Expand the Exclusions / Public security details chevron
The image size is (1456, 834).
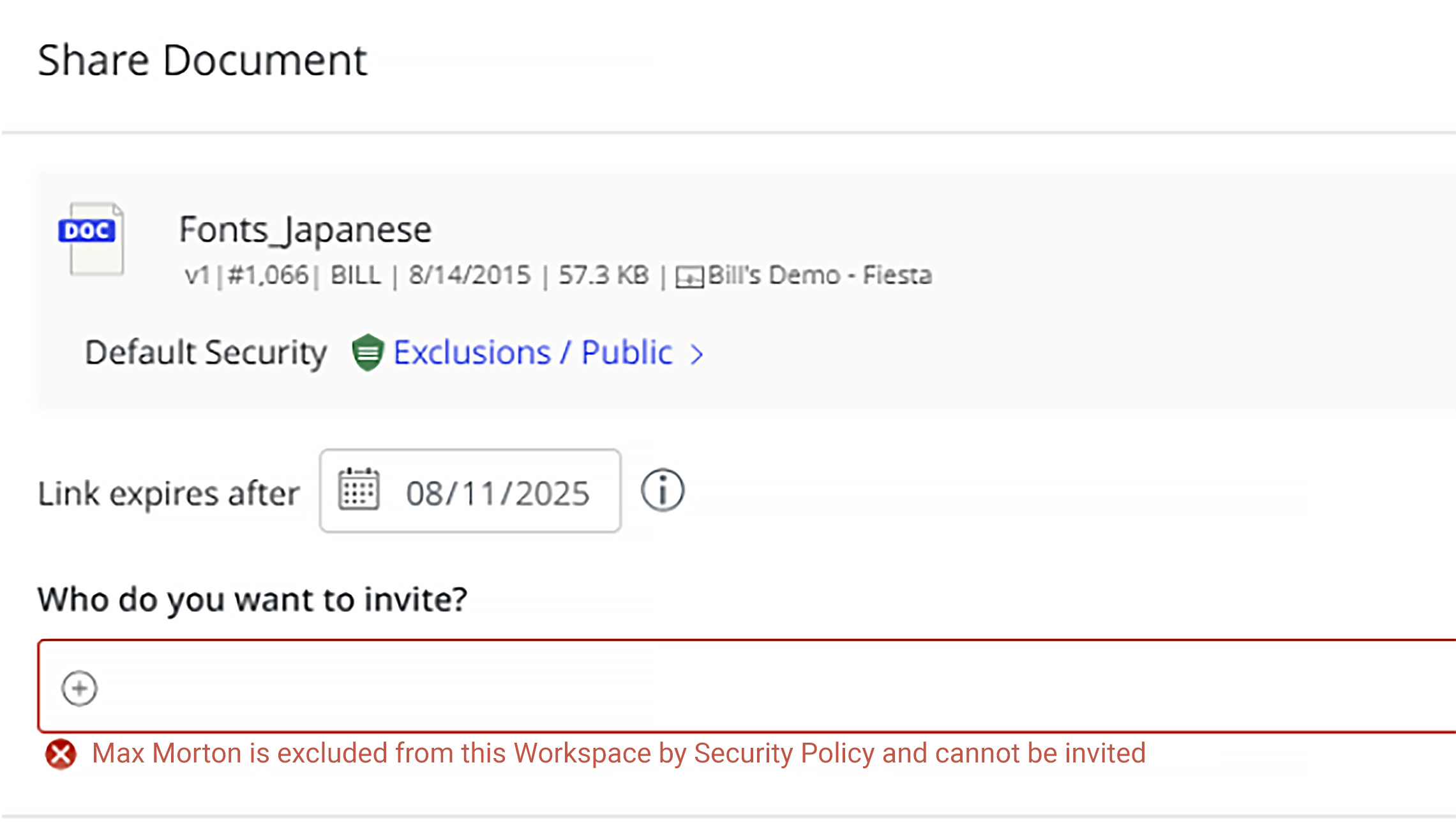coord(697,352)
